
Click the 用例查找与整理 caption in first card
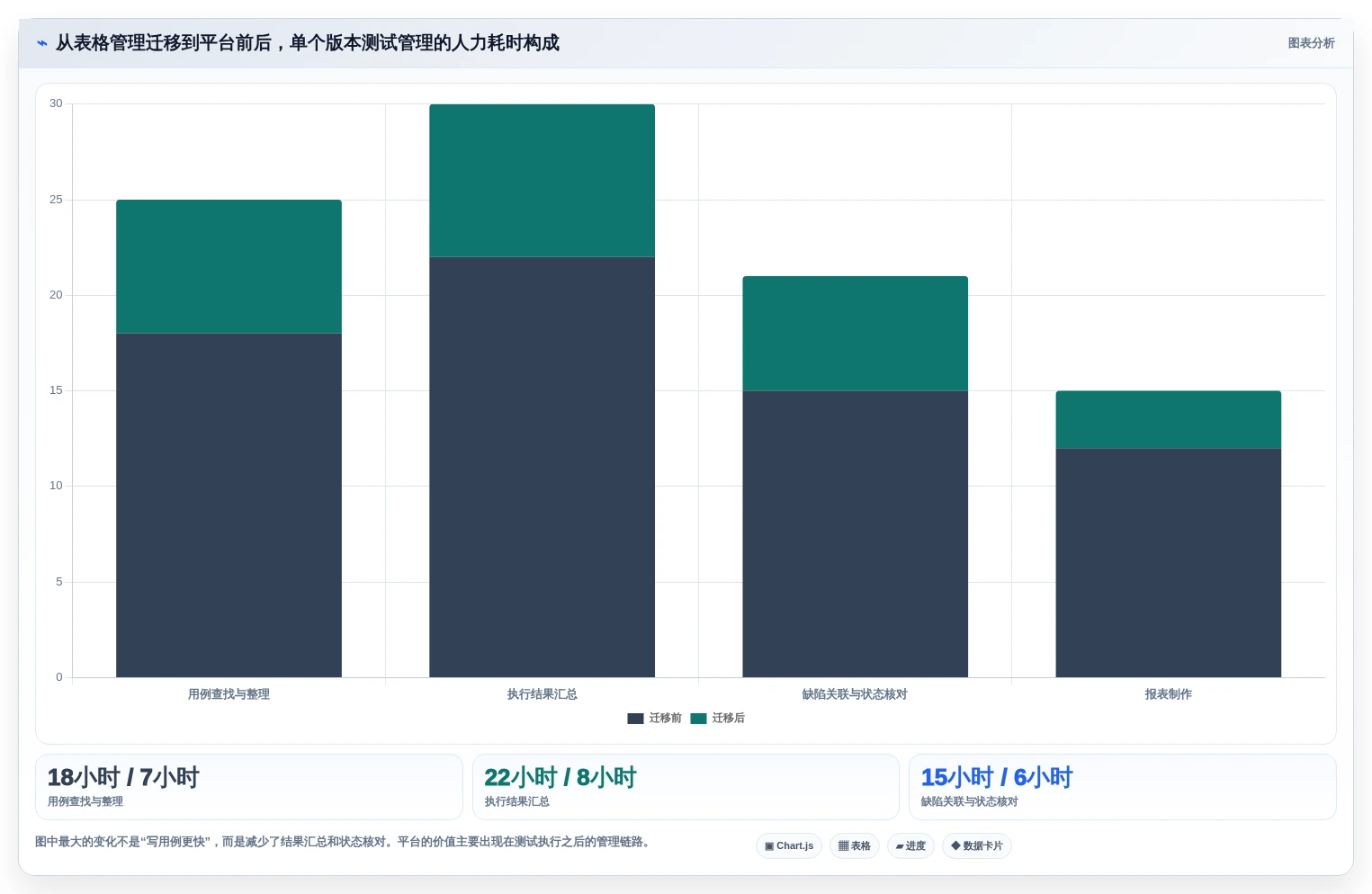pyautogui.click(x=85, y=801)
